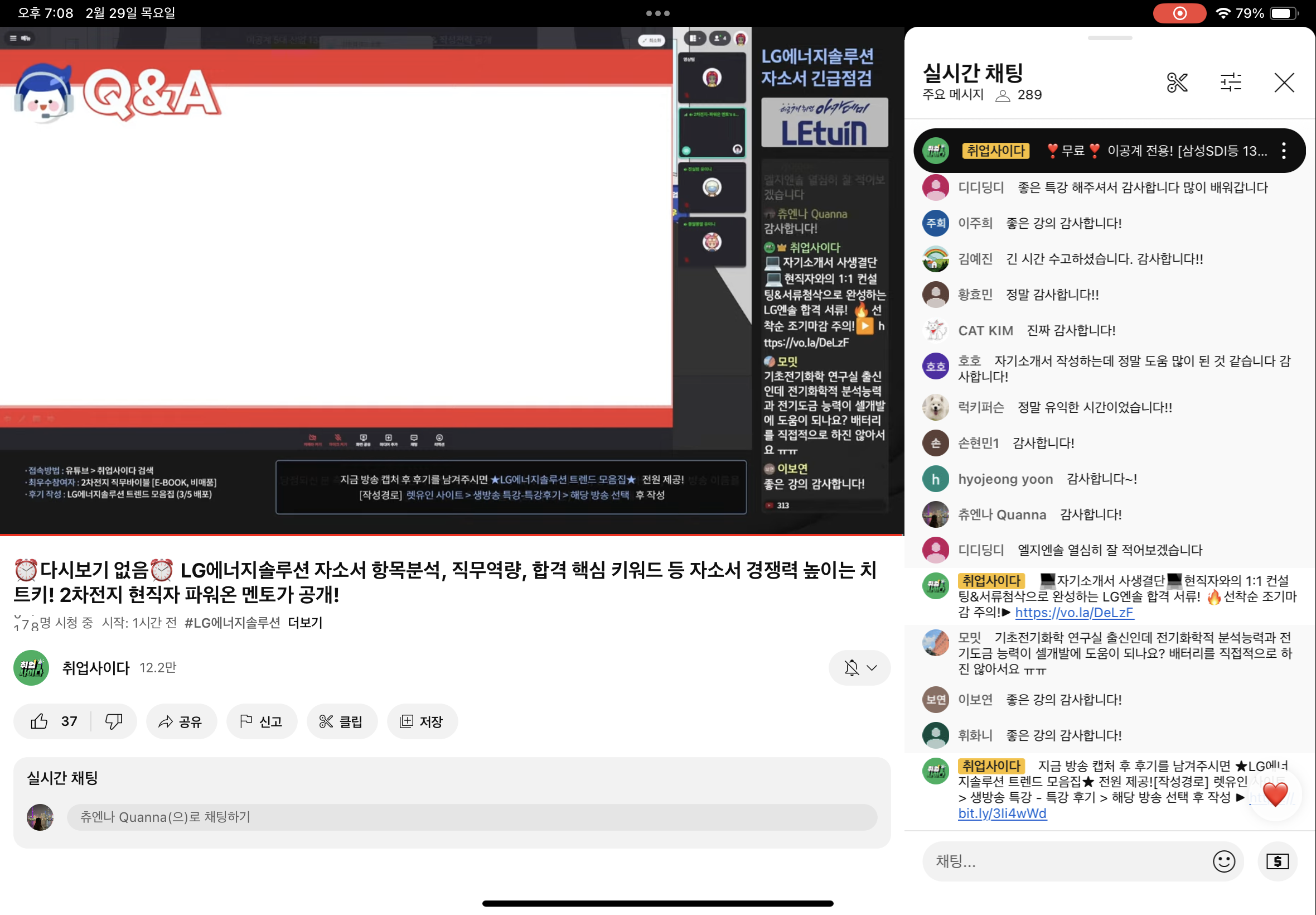Tap hyojeong yoon avatar in chat
Viewport: 1316px width, 915px height.
pyautogui.click(x=935, y=479)
